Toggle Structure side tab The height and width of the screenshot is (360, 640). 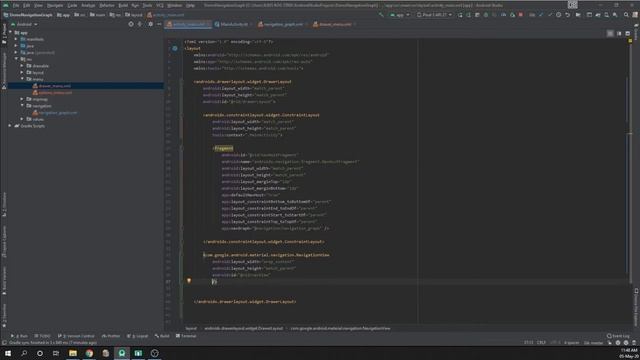pyautogui.click(x=4, y=203)
